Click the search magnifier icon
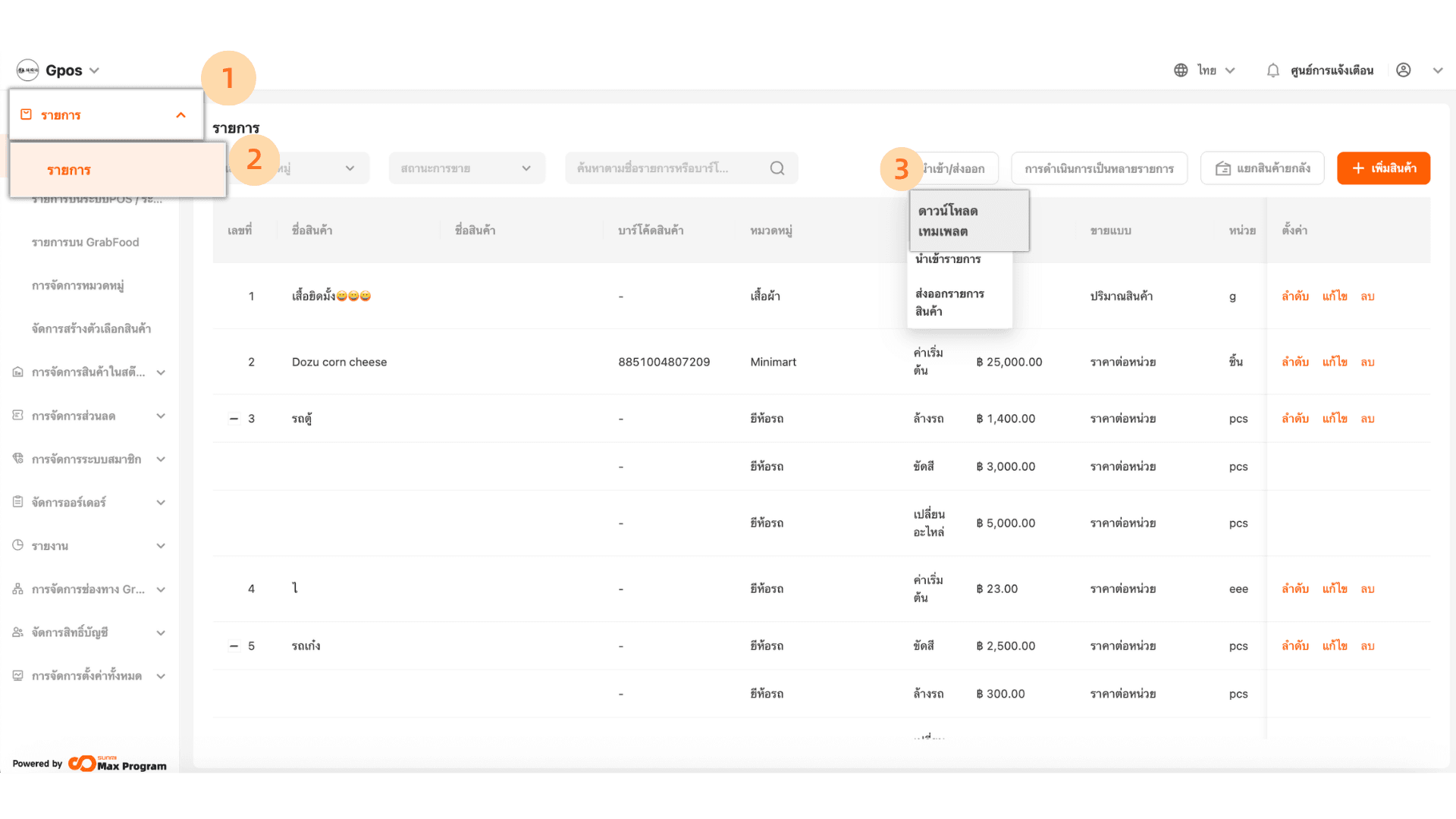This screenshot has width=1456, height=819. (777, 168)
